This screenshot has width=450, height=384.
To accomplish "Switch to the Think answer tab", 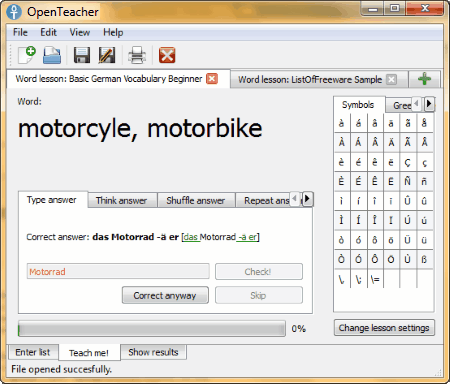I will click(x=121, y=200).
